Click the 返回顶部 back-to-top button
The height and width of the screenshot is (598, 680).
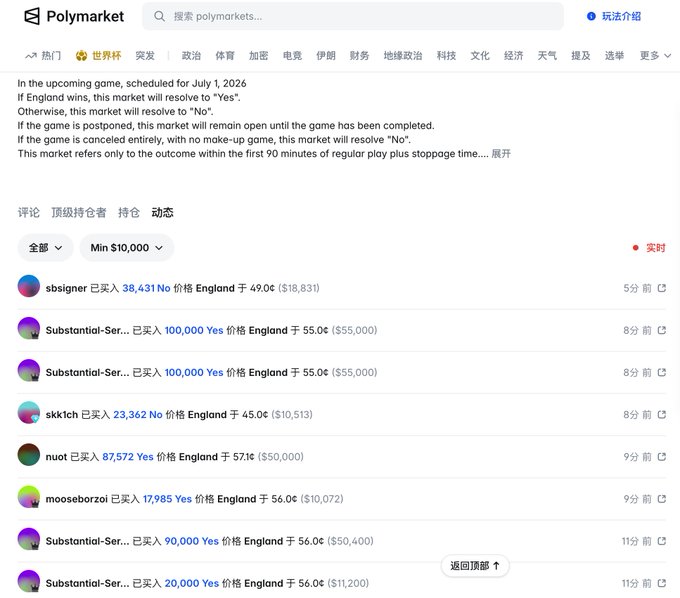pyautogui.click(x=475, y=565)
